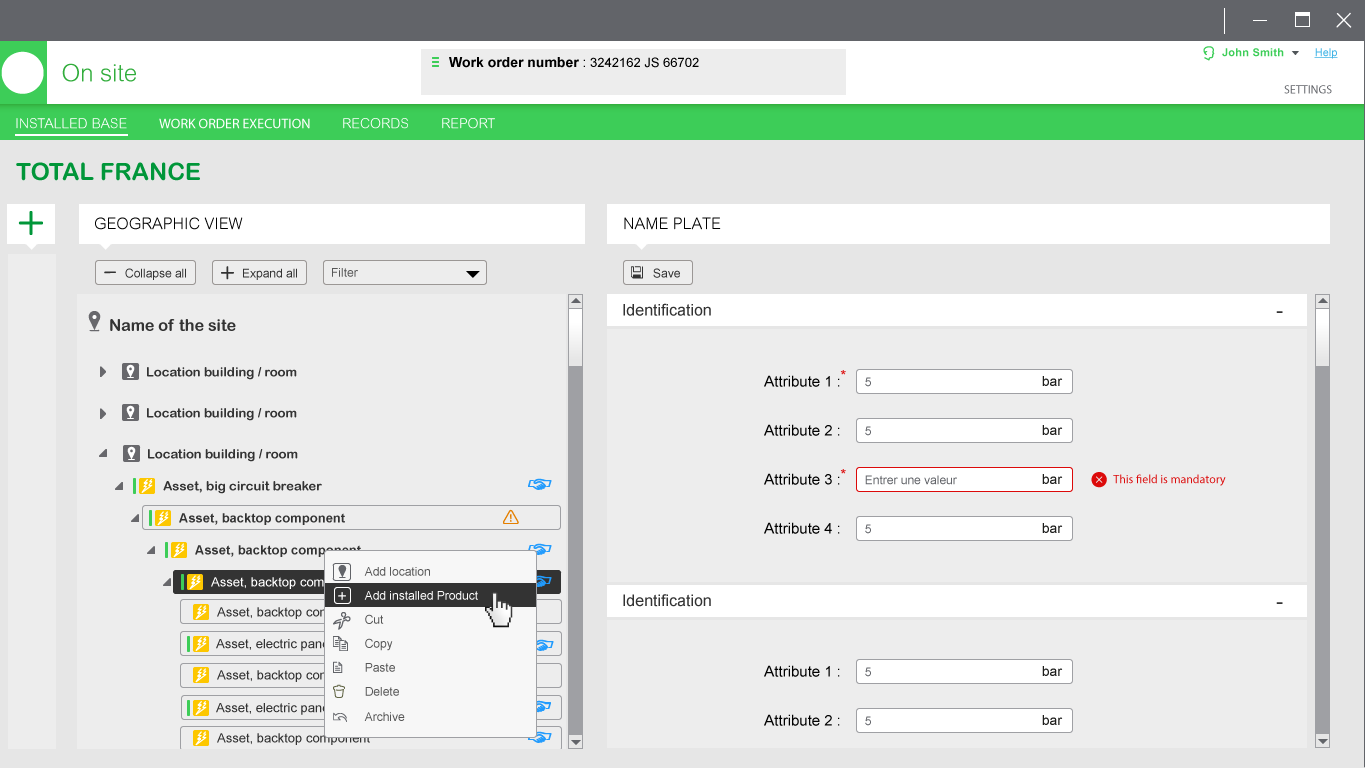Open the John Smith user dropdown arrow
Viewport: 1366px width, 768px height.
1296,53
